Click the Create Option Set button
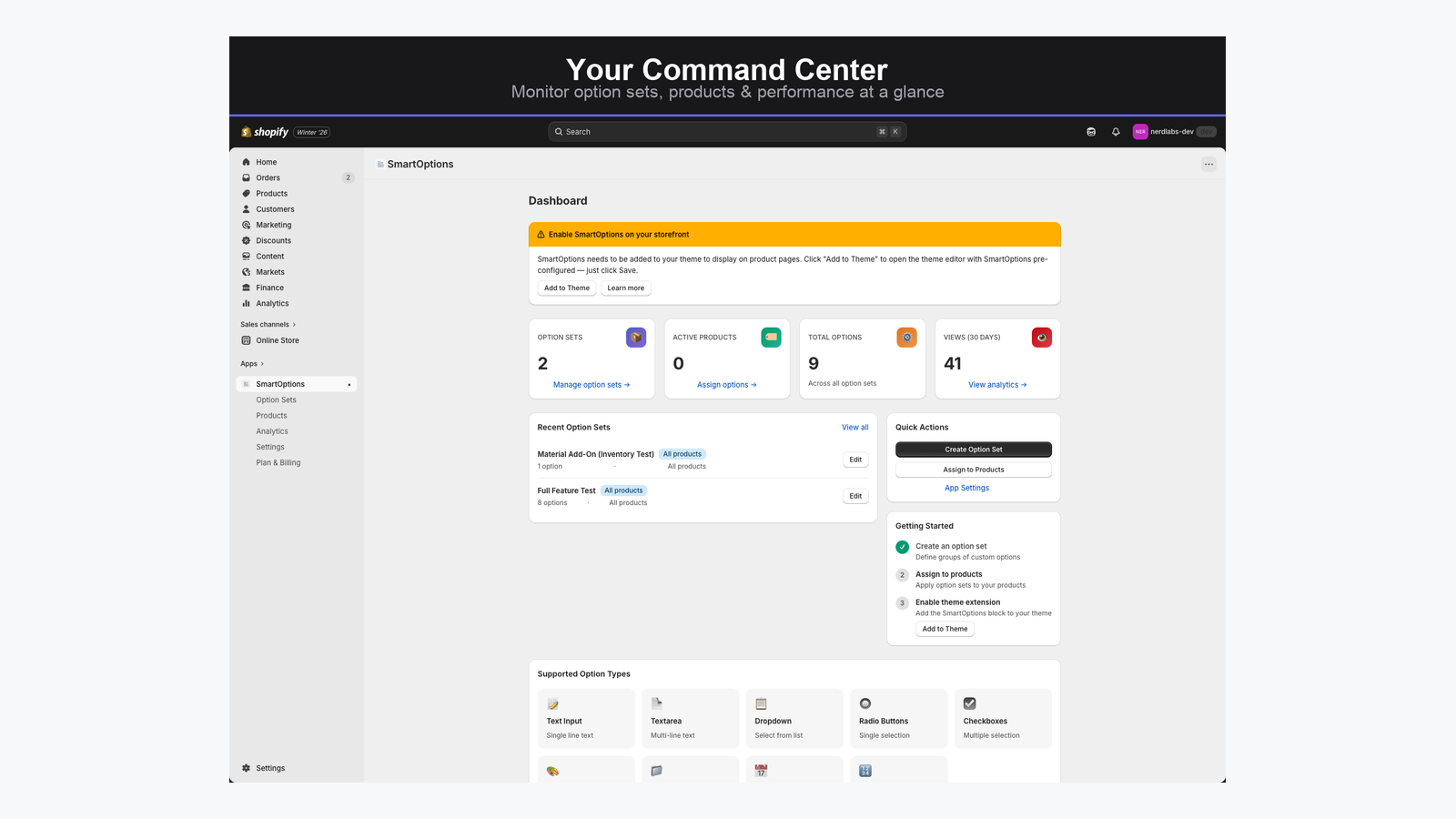The height and width of the screenshot is (819, 1456). [x=973, y=450]
